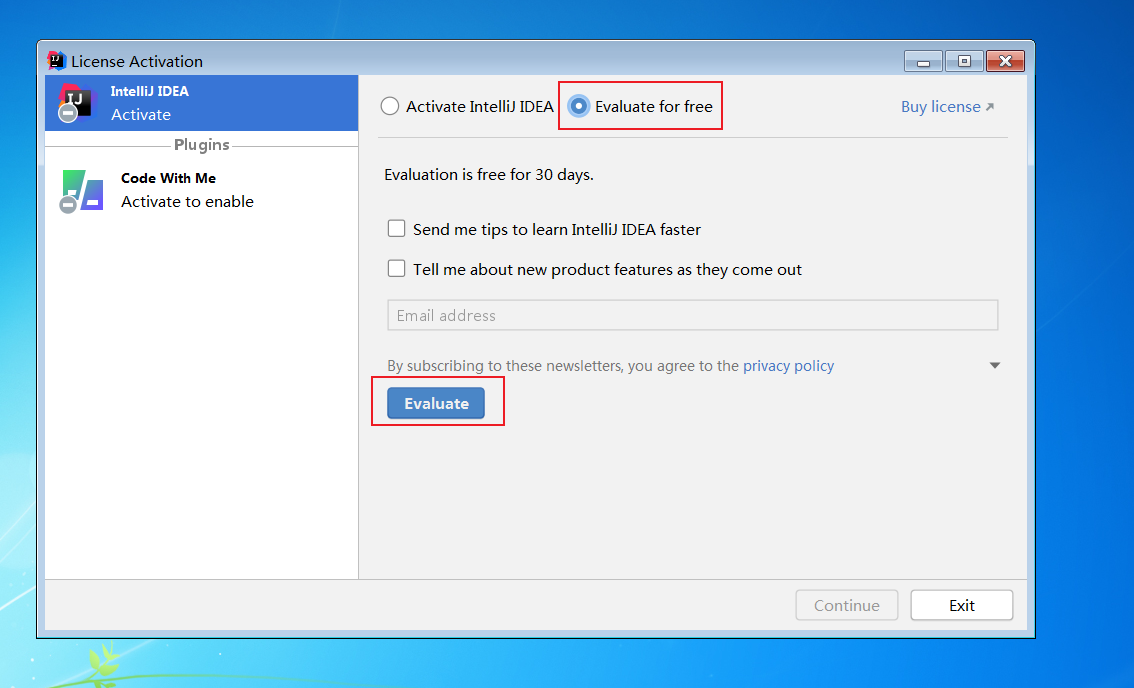The width and height of the screenshot is (1134, 688).
Task: Click the Continue button
Action: [x=847, y=605]
